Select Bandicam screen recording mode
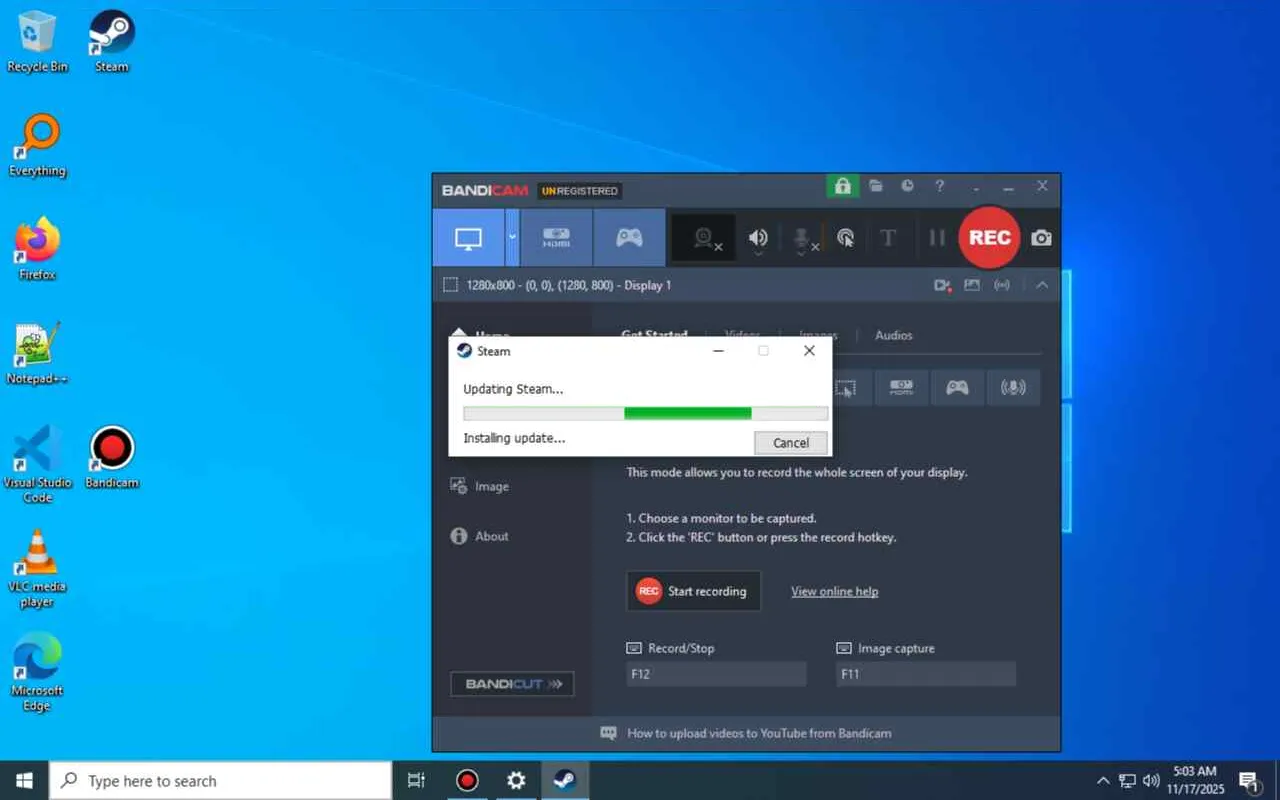Image resolution: width=1280 pixels, height=800 pixels. pyautogui.click(x=468, y=238)
